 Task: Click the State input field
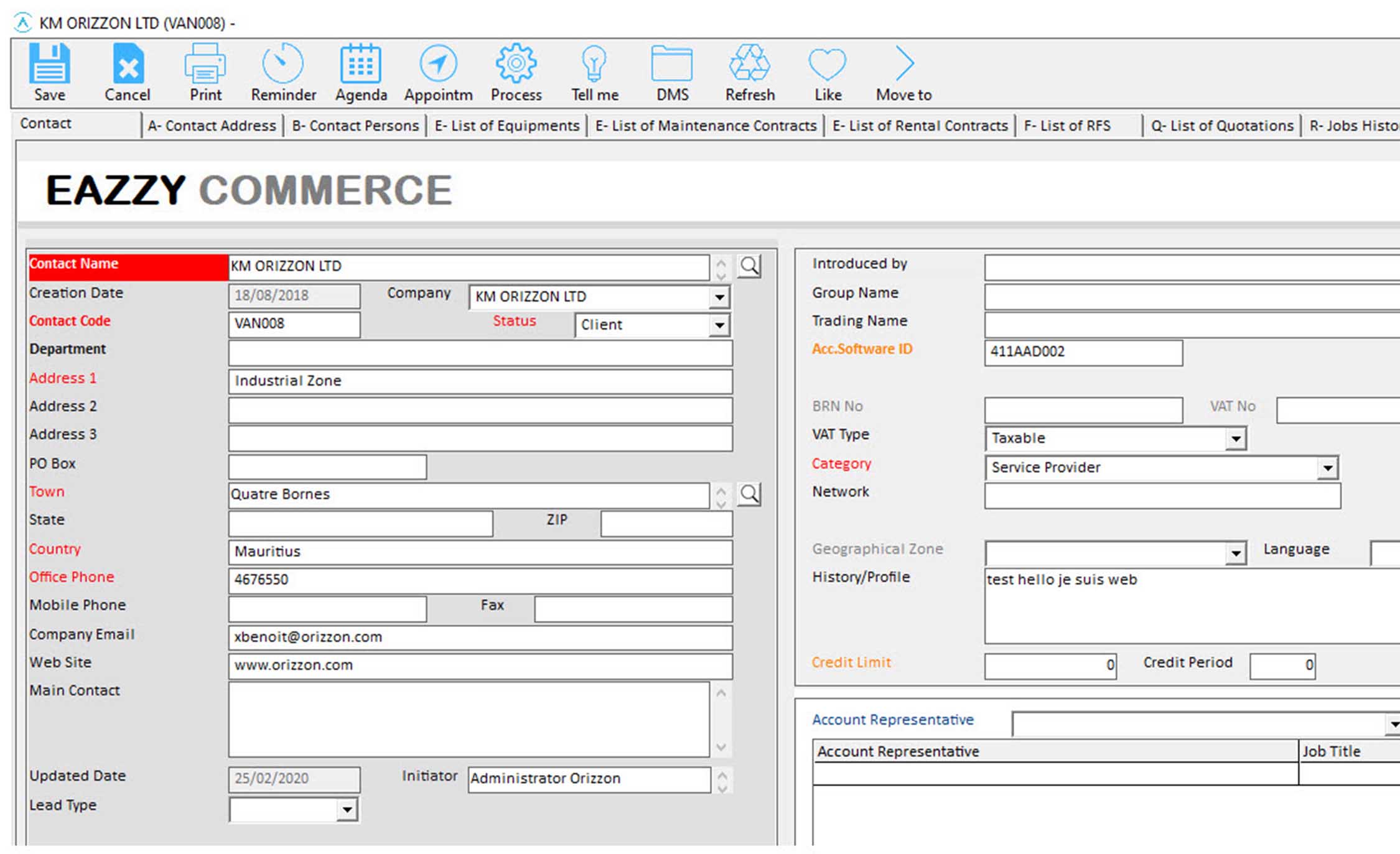coord(360,524)
